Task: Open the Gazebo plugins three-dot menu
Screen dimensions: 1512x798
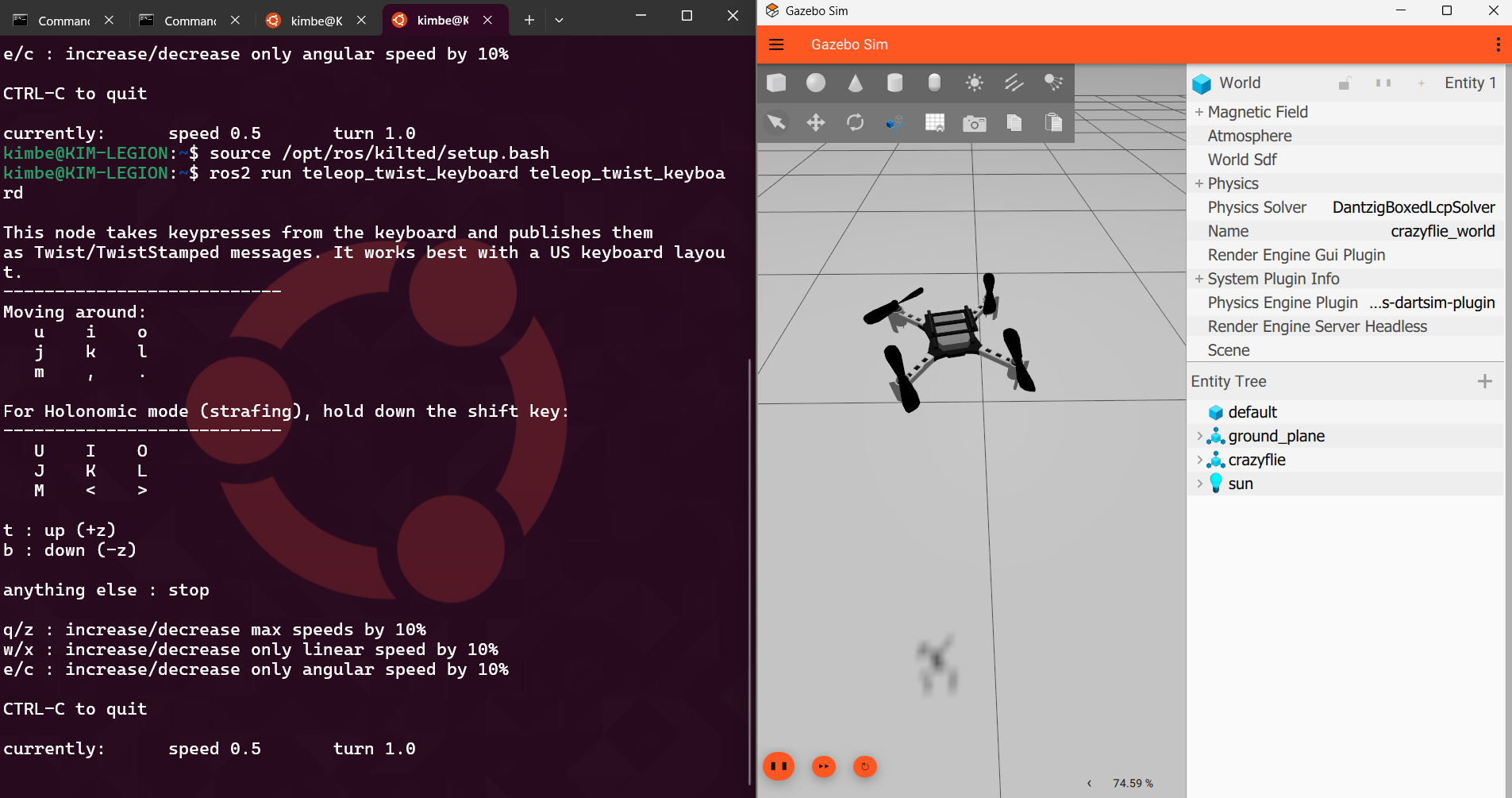Action: click(x=1498, y=44)
